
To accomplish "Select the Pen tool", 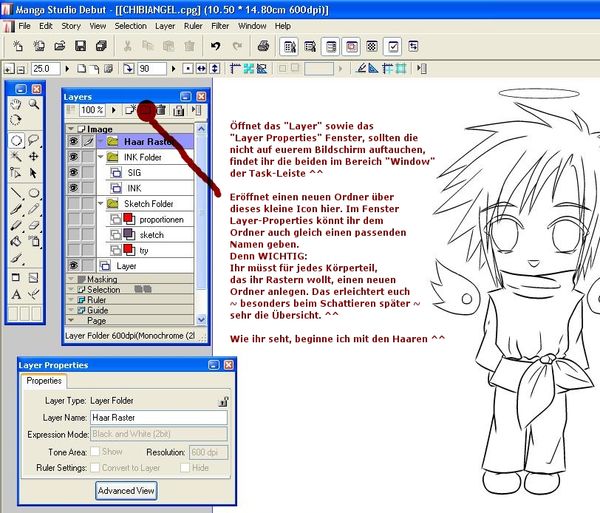I will click(16, 209).
